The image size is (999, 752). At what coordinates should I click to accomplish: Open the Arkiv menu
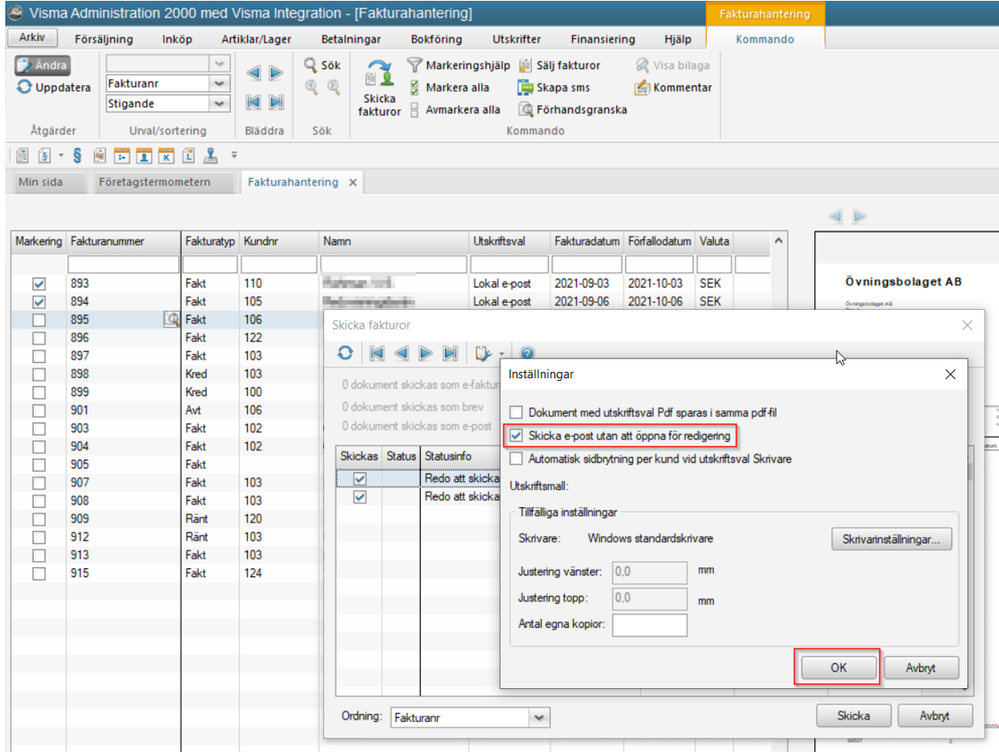[32, 38]
